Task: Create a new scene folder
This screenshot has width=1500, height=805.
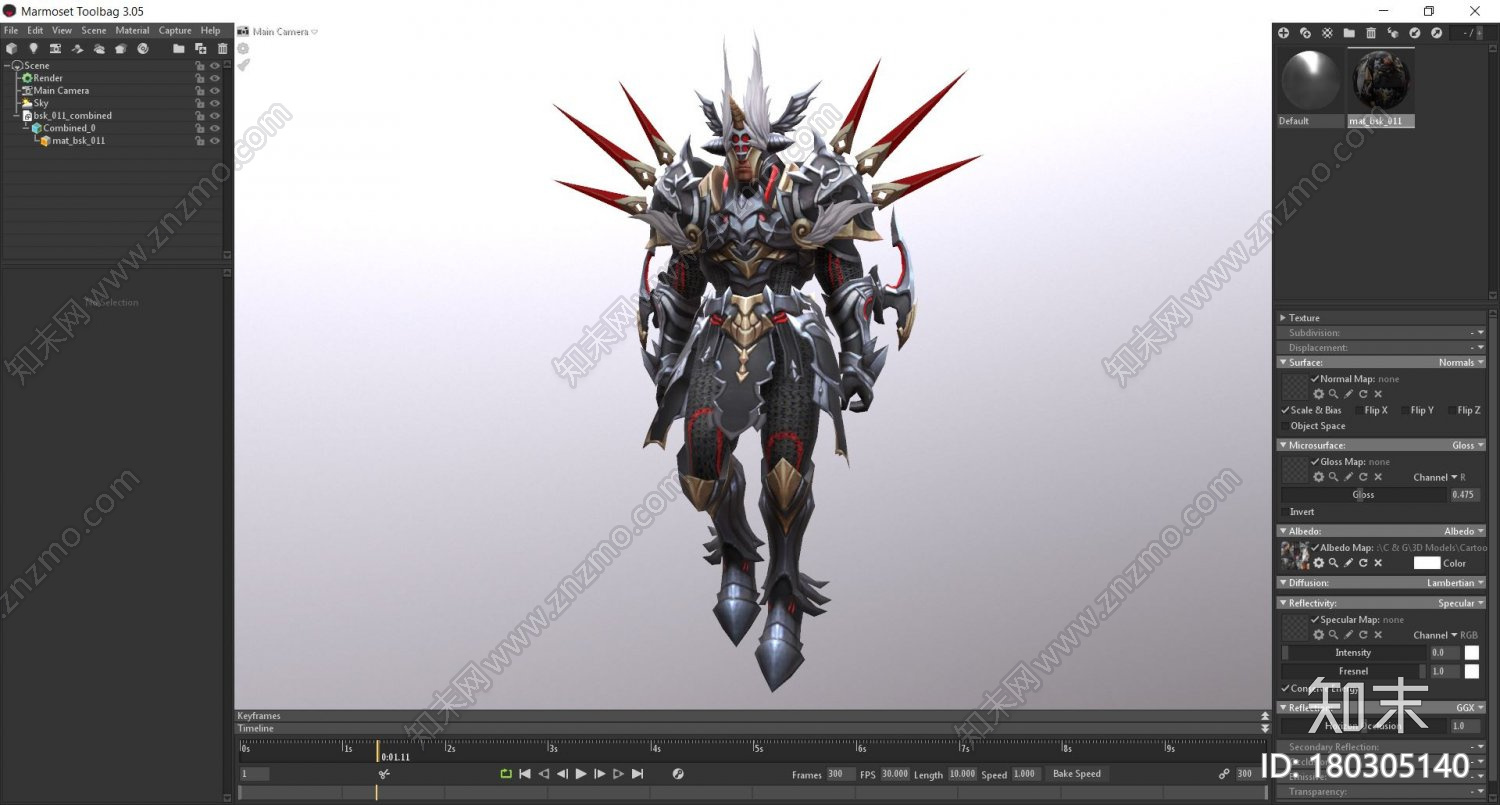Action: click(x=178, y=48)
